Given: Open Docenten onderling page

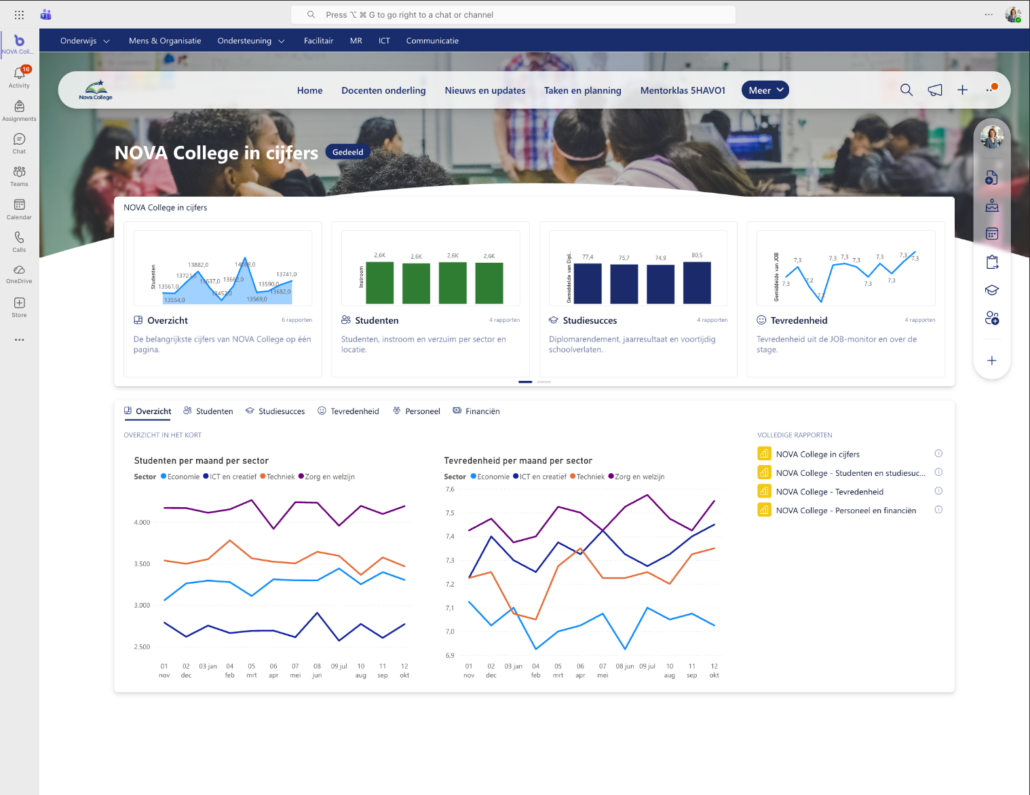Looking at the screenshot, I should pos(384,91).
